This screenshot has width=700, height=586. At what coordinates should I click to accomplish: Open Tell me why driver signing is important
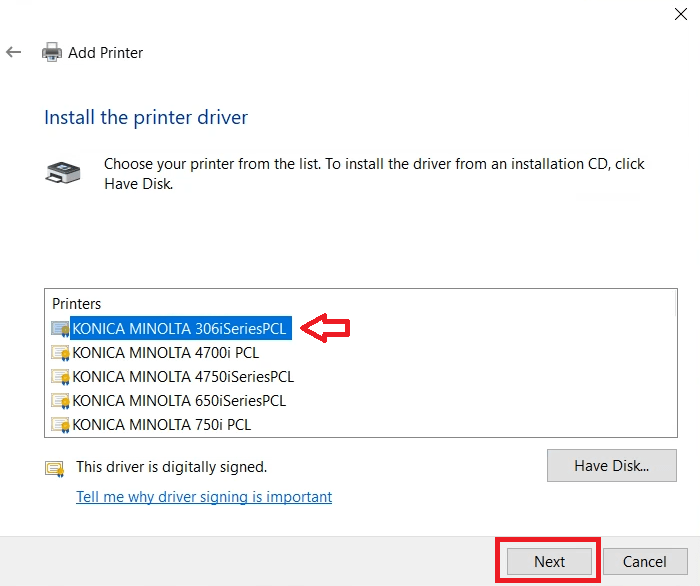coord(204,497)
